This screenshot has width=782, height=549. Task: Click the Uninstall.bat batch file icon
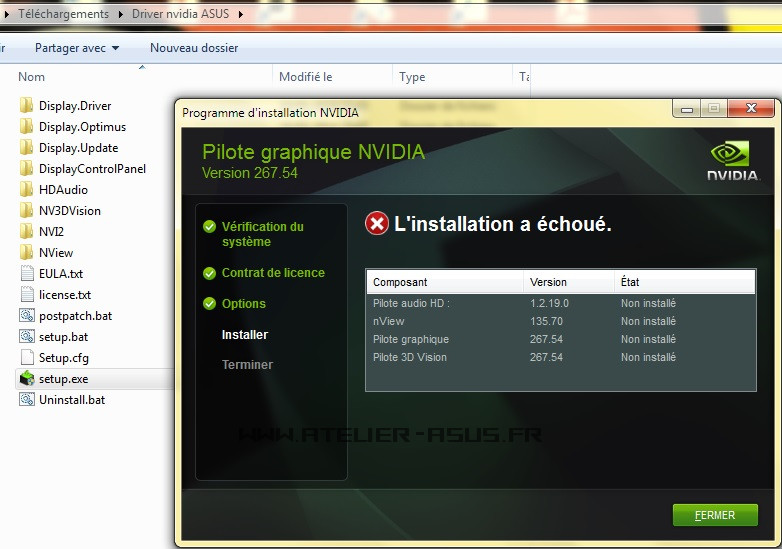pos(27,399)
